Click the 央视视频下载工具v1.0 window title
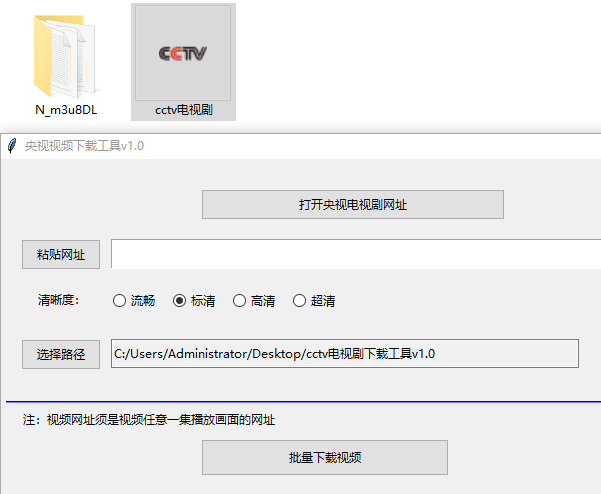Screen dimensions: 601x494 tap(84, 146)
